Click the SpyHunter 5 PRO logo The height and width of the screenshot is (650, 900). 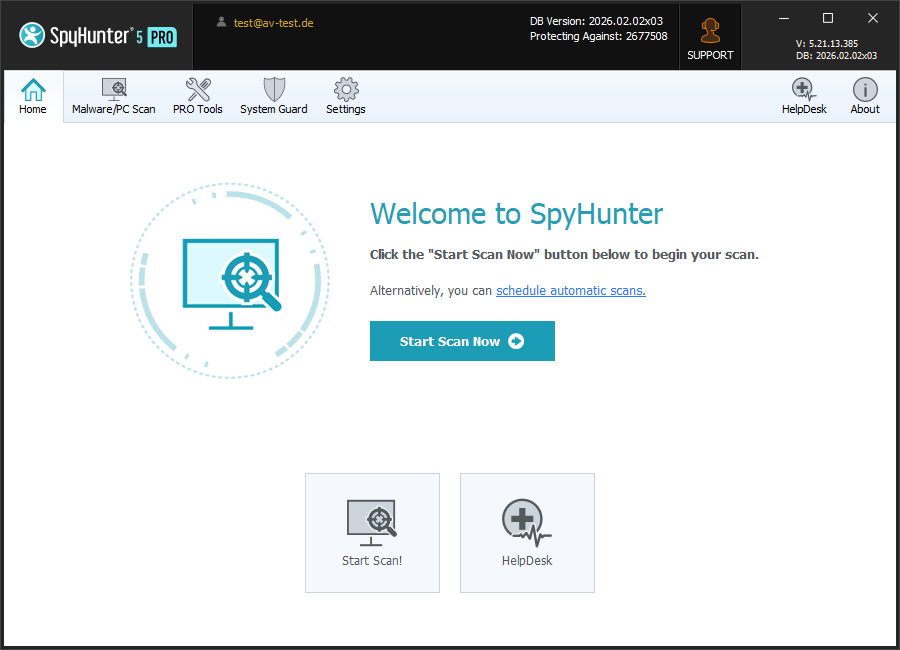[x=97, y=36]
